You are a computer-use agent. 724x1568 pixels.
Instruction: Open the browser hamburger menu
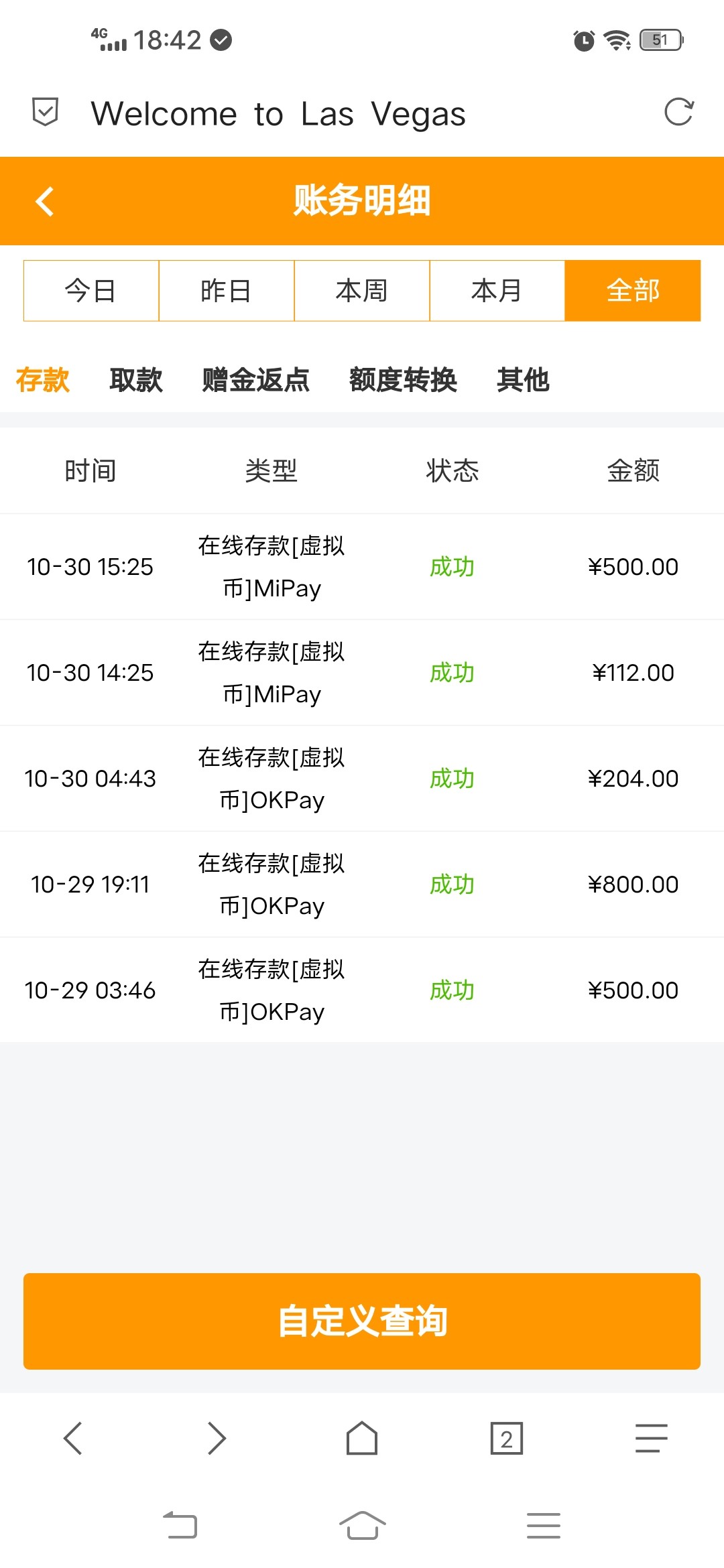pyautogui.click(x=652, y=1438)
